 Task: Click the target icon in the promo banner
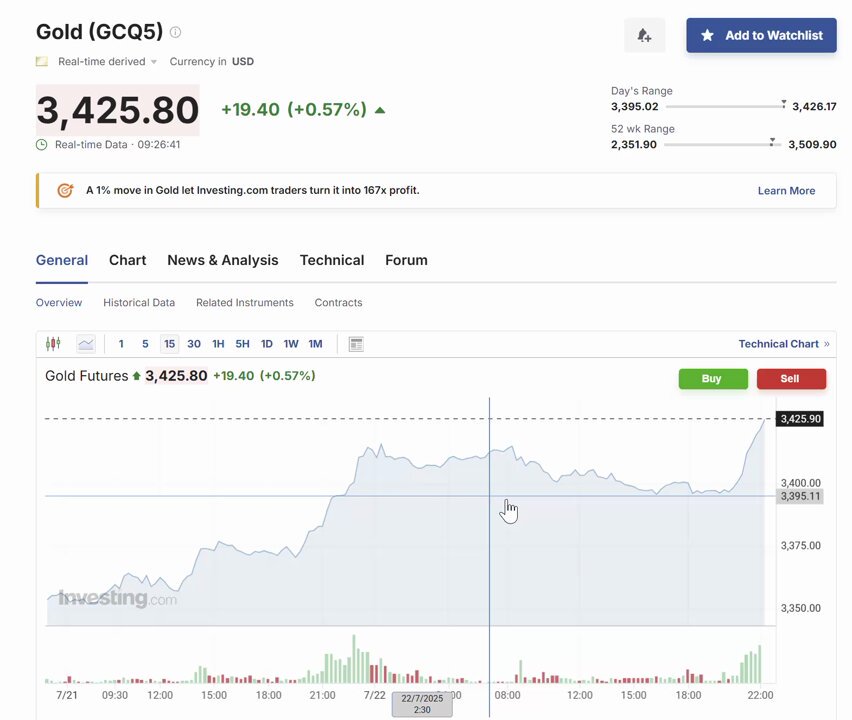[65, 191]
